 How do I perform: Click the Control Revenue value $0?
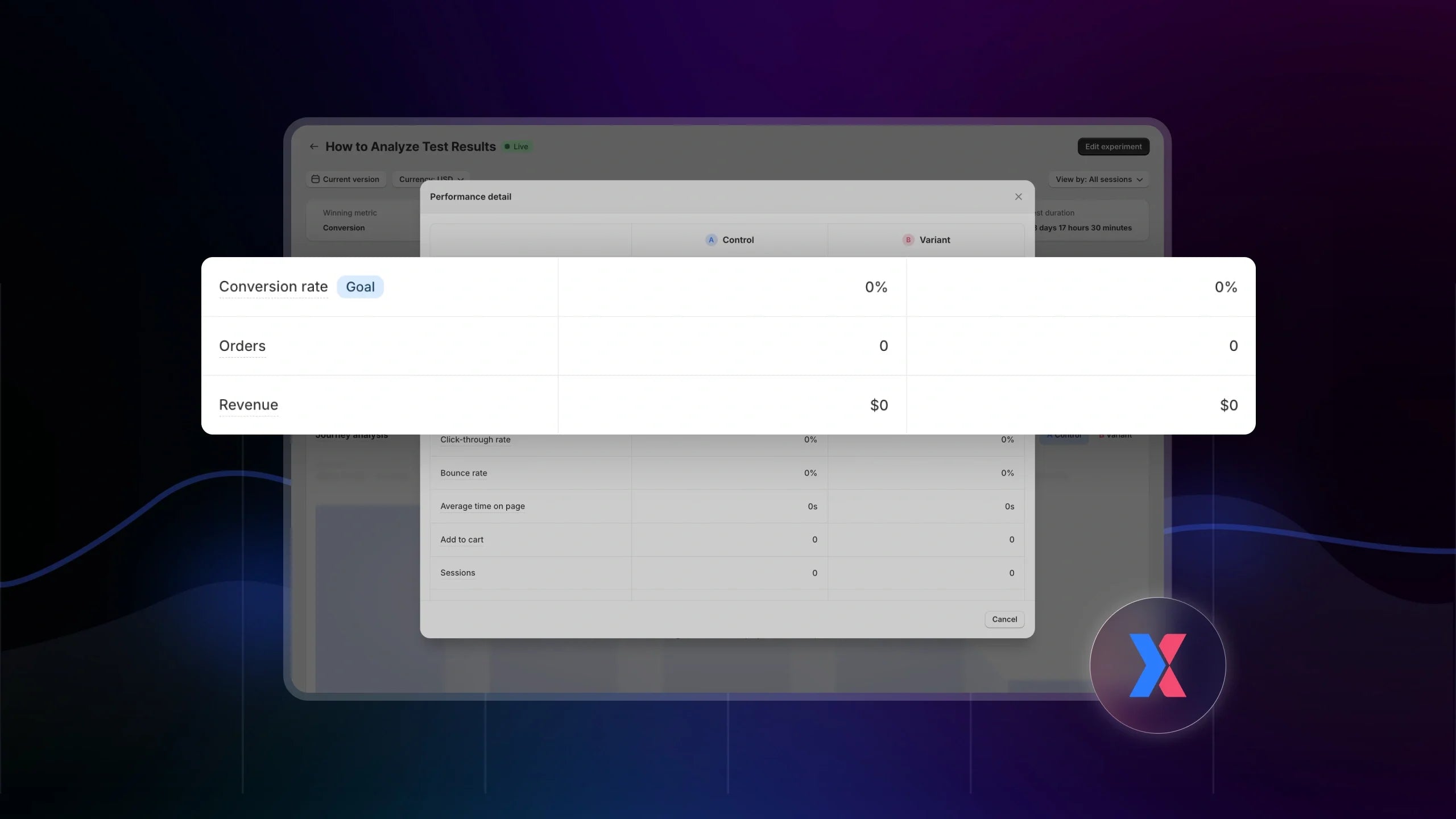(879, 405)
